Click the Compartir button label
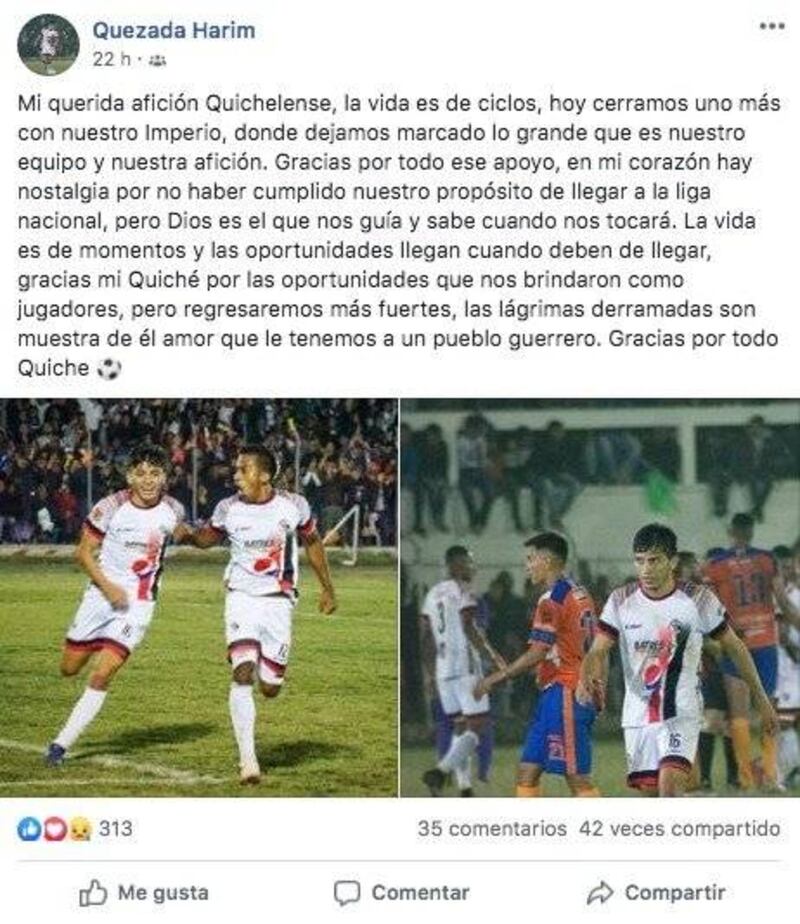Viewport: 800px width, 924px height. pos(675,893)
